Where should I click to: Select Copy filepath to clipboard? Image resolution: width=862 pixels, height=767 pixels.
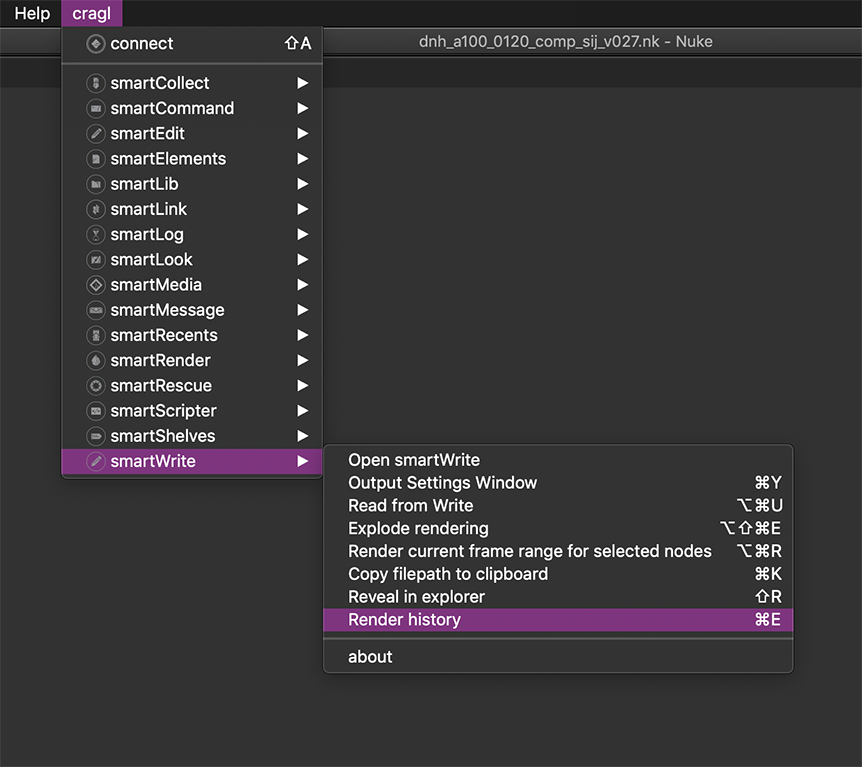[x=447, y=574]
